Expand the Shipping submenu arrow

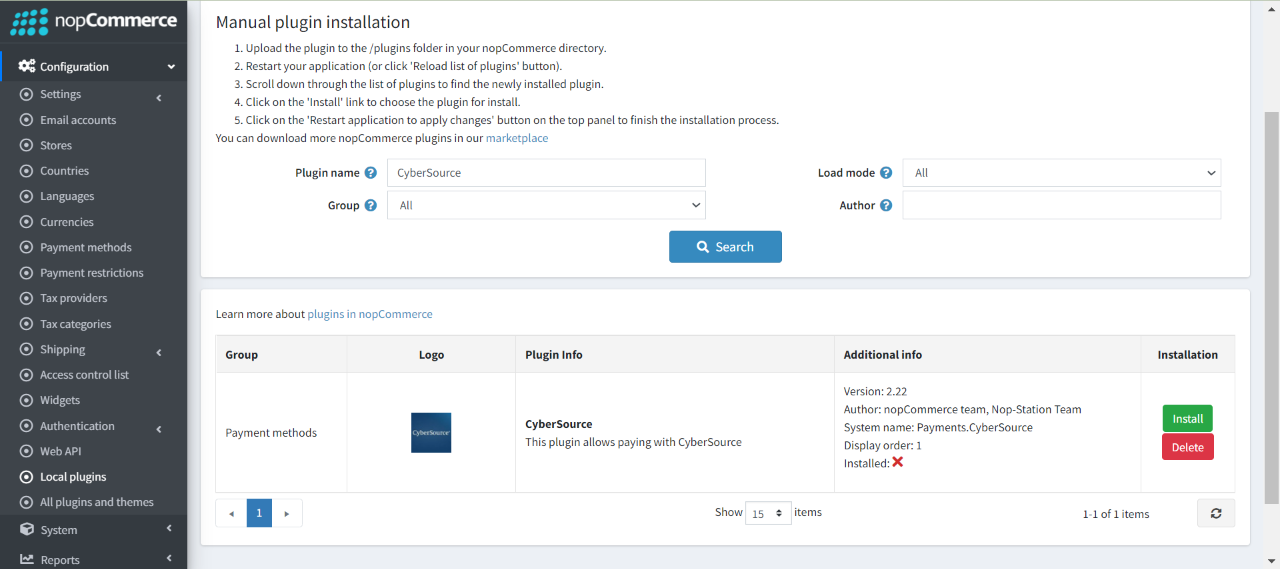[160, 352]
